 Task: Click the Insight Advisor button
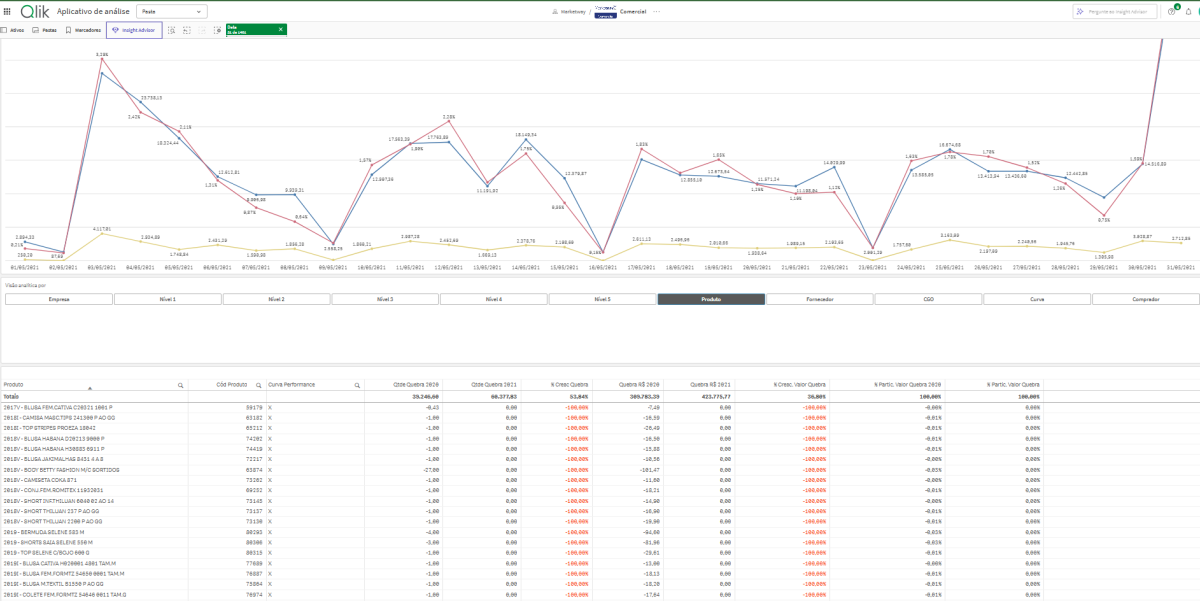click(134, 30)
